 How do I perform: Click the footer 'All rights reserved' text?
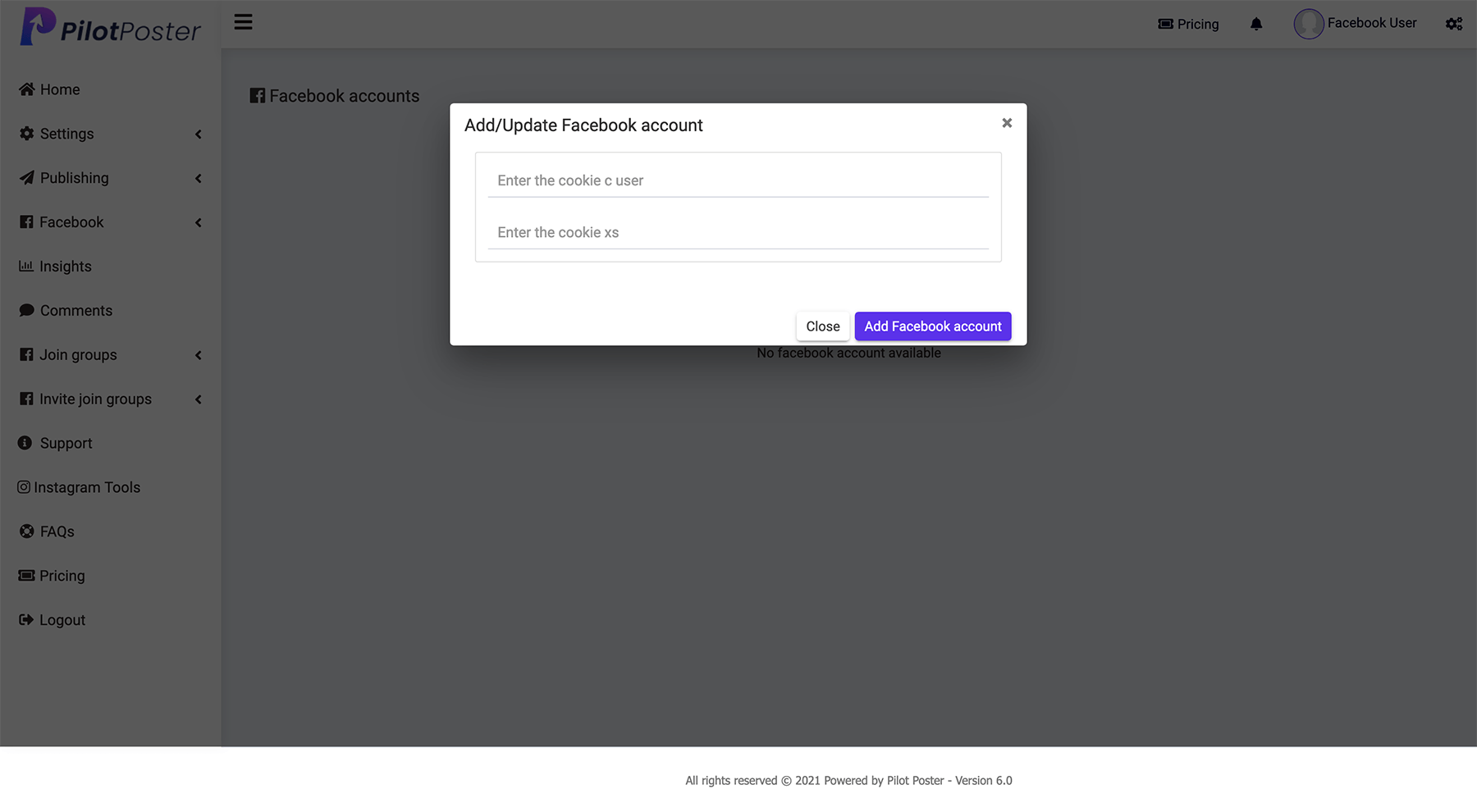(849, 781)
